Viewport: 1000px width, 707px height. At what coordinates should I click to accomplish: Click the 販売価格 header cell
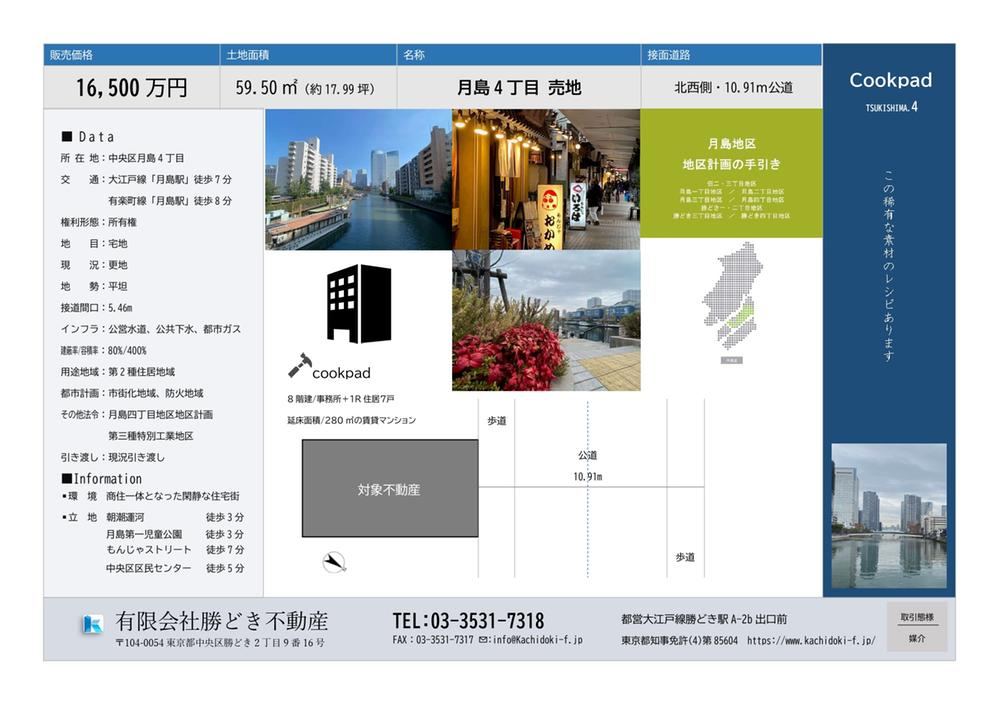click(x=131, y=55)
